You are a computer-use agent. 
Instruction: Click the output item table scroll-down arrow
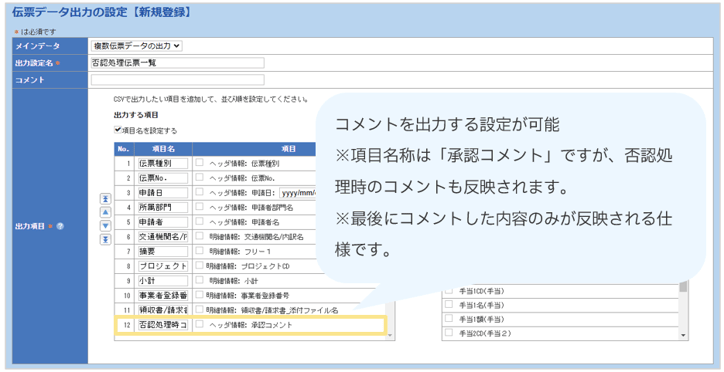pos(390,336)
